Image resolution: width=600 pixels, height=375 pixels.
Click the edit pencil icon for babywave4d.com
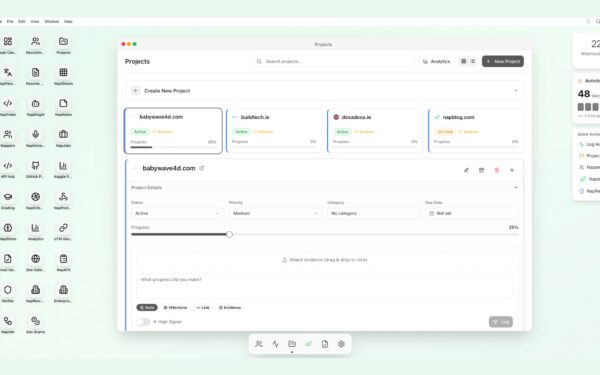point(466,170)
